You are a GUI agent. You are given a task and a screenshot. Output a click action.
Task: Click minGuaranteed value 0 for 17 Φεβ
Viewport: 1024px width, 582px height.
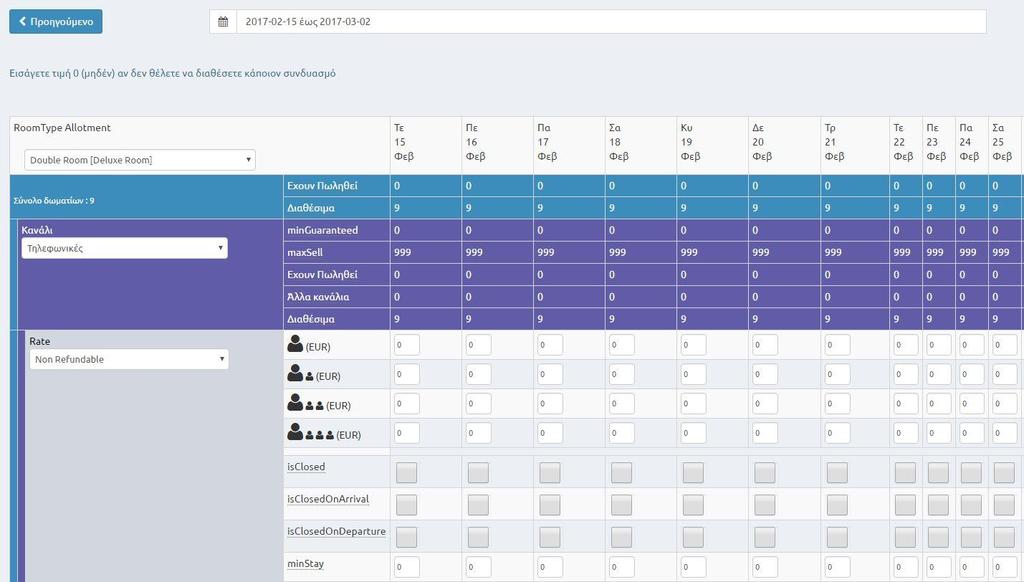(x=540, y=230)
